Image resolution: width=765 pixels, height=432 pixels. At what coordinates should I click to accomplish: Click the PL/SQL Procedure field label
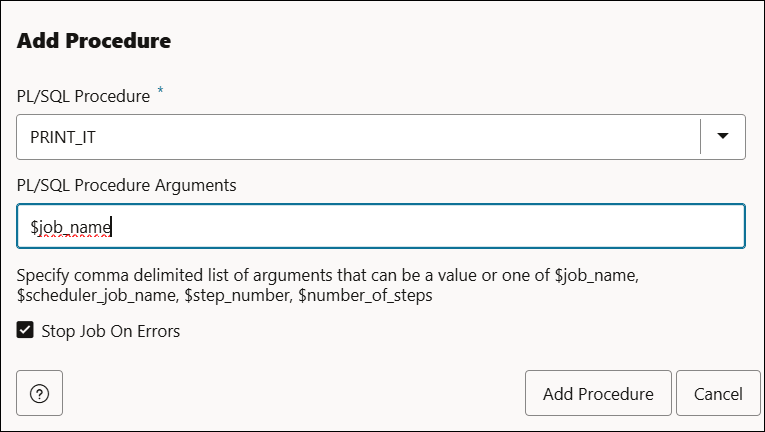(83, 95)
